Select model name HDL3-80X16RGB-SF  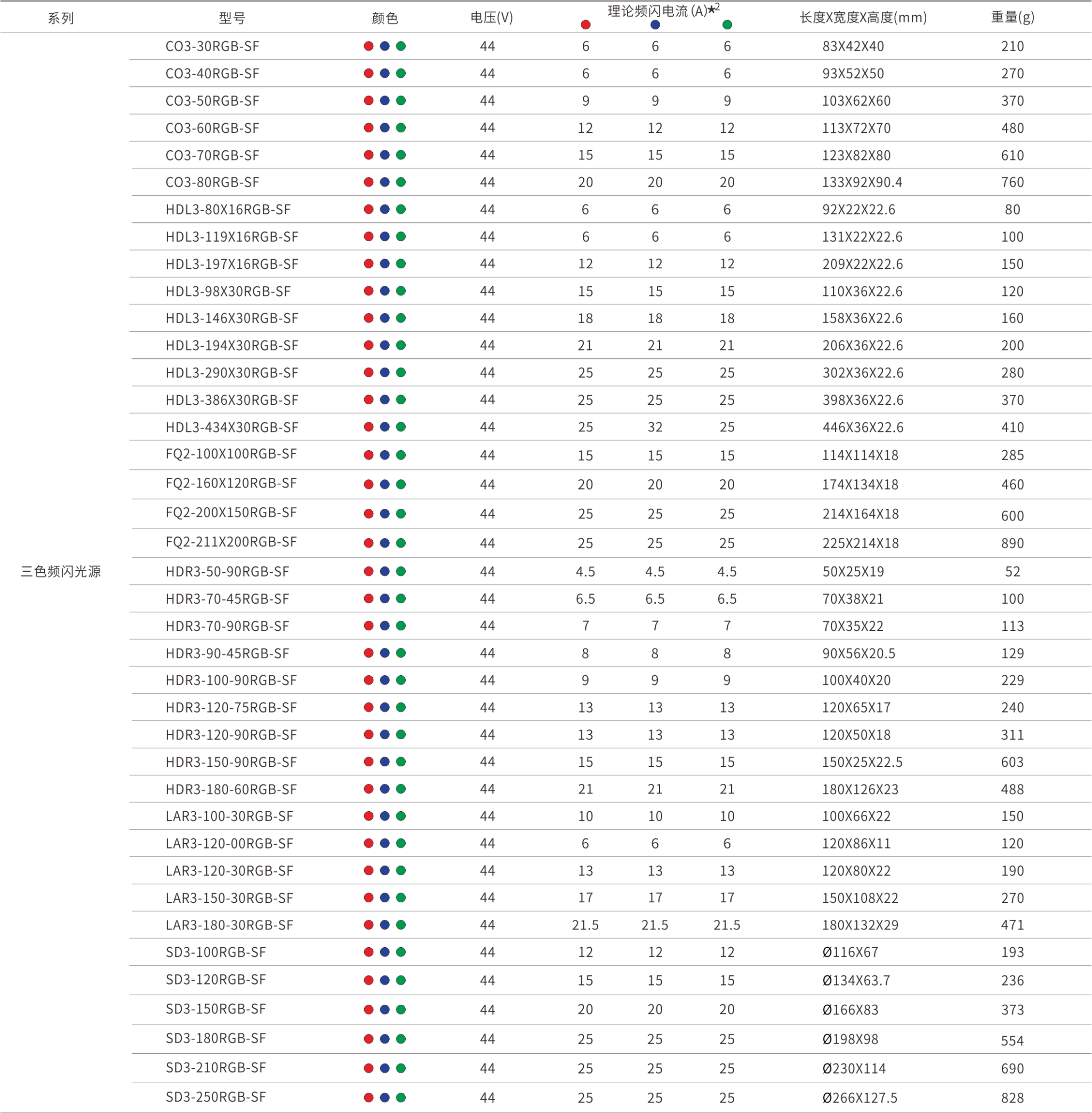point(228,210)
